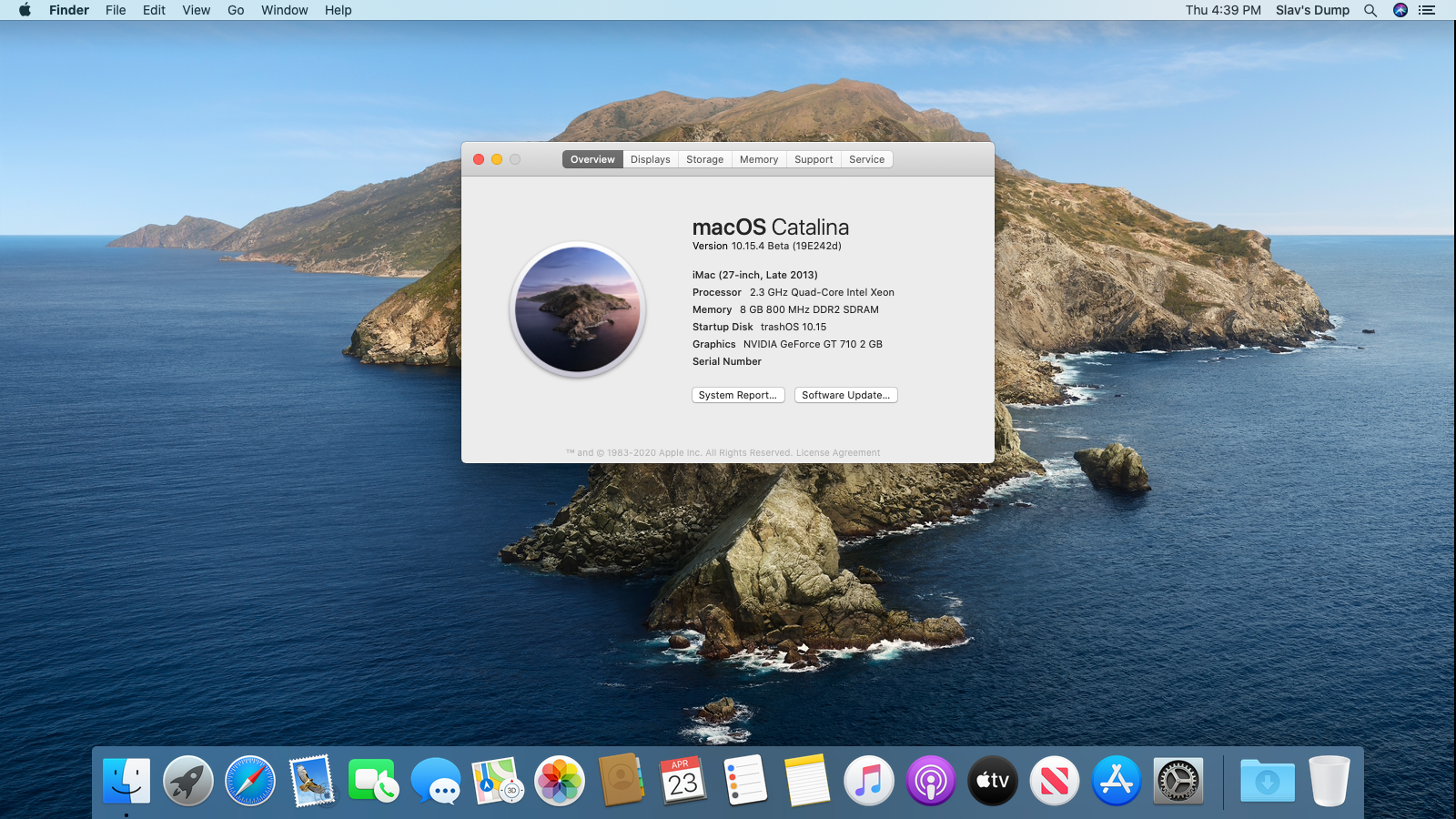The height and width of the screenshot is (819, 1456).
Task: Open the Podcasts app icon
Action: (x=931, y=781)
